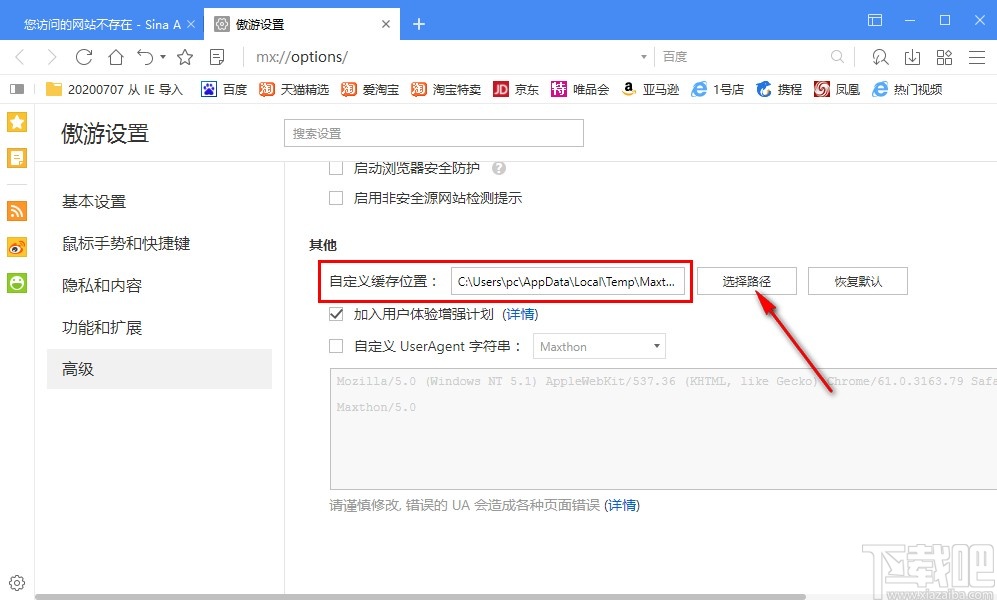Select the 傲游设置 tab
997x600 pixels.
point(302,24)
